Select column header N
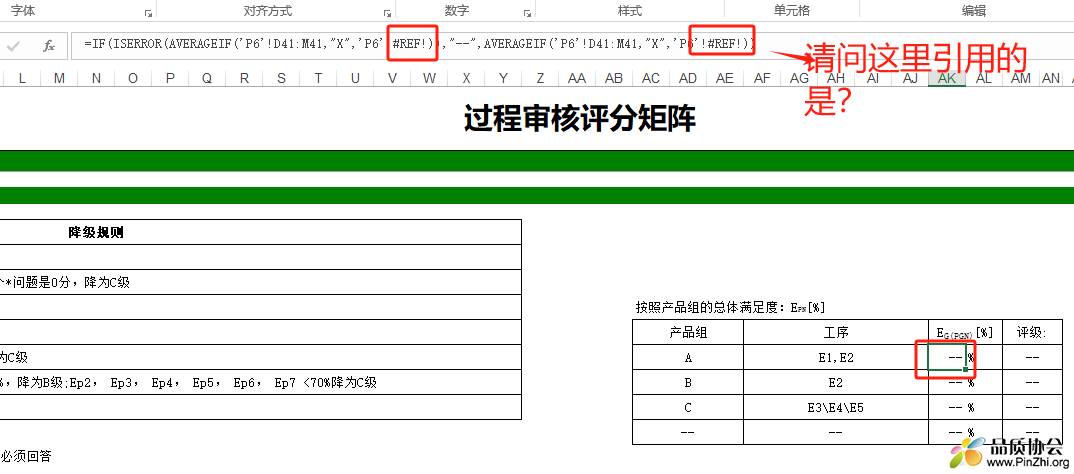The height and width of the screenshot is (474, 1074). pos(97,78)
